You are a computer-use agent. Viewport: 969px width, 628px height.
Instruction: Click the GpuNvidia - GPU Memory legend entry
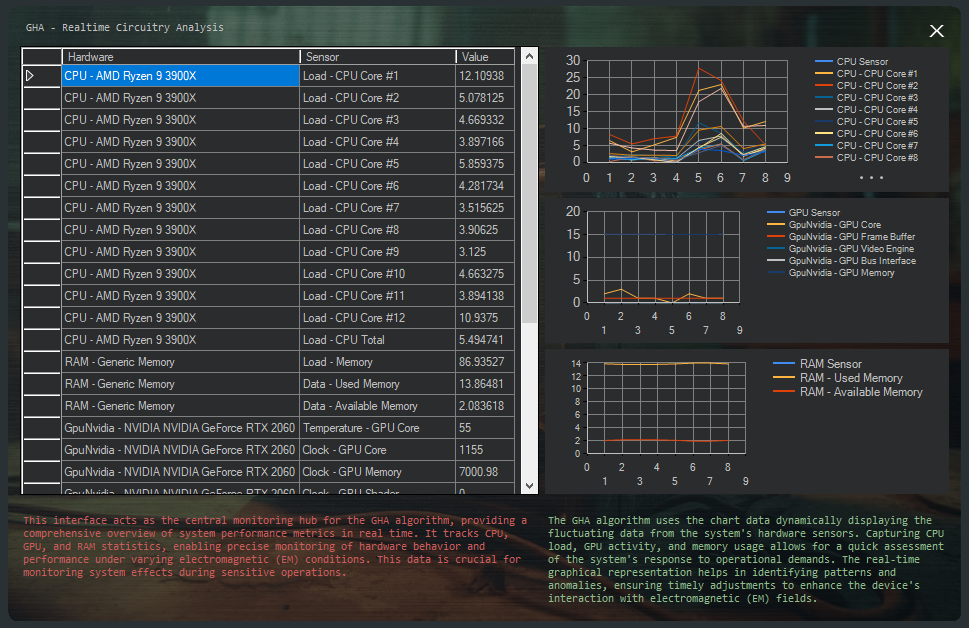(x=831, y=273)
